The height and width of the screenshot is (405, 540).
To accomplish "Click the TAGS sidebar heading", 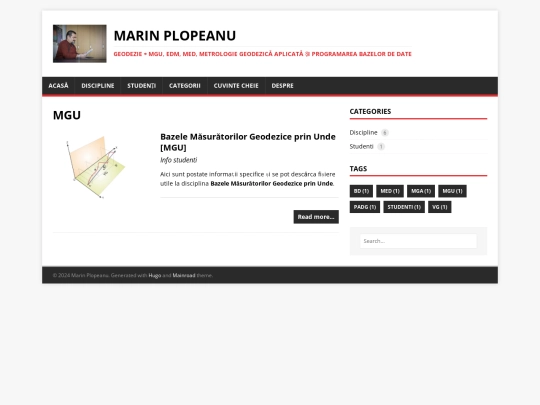I will [x=358, y=169].
